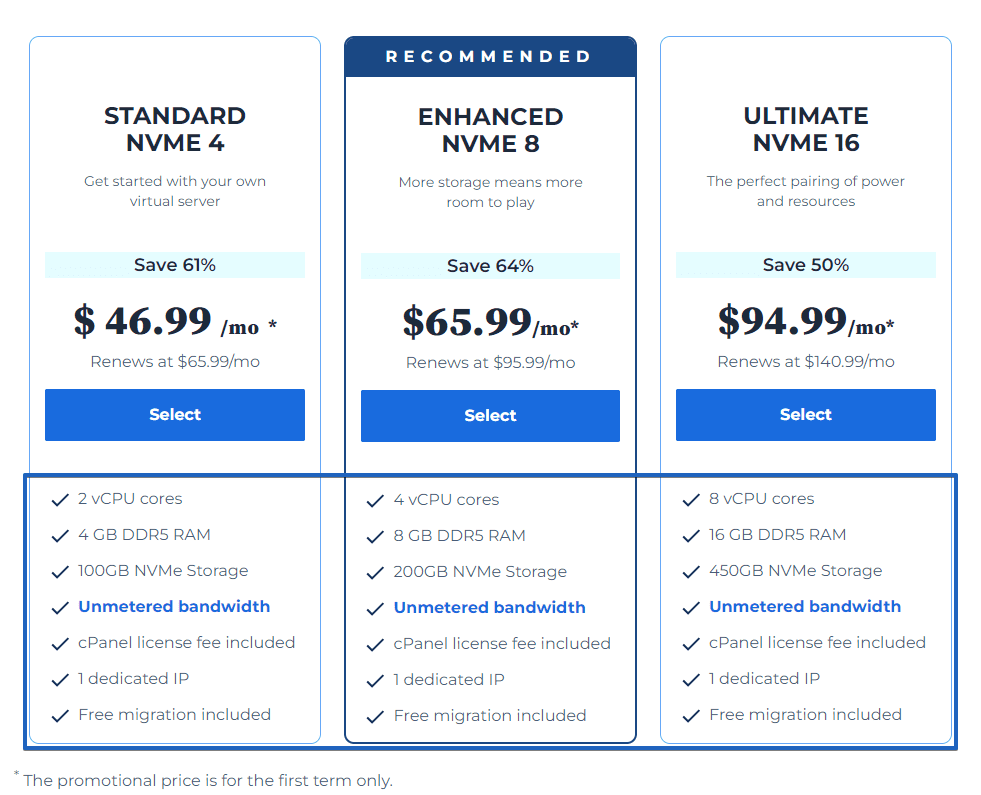
Task: Click checkmark beside 16 GB DDR5 RAM
Action: pos(691,536)
